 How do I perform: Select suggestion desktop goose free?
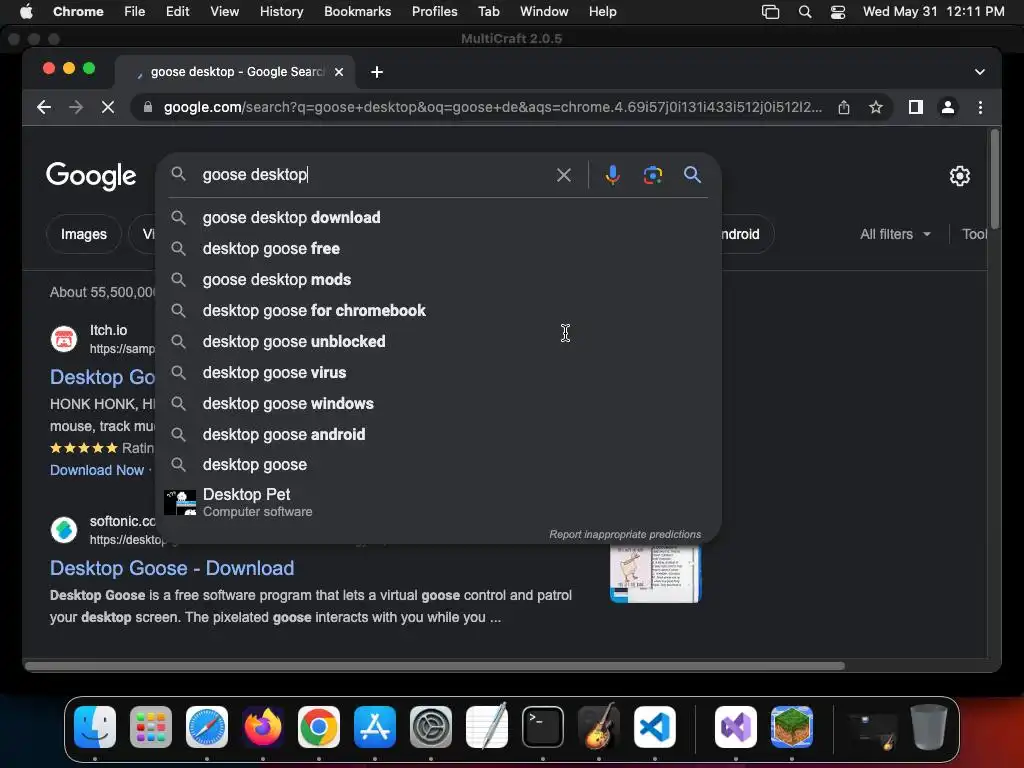(438, 248)
